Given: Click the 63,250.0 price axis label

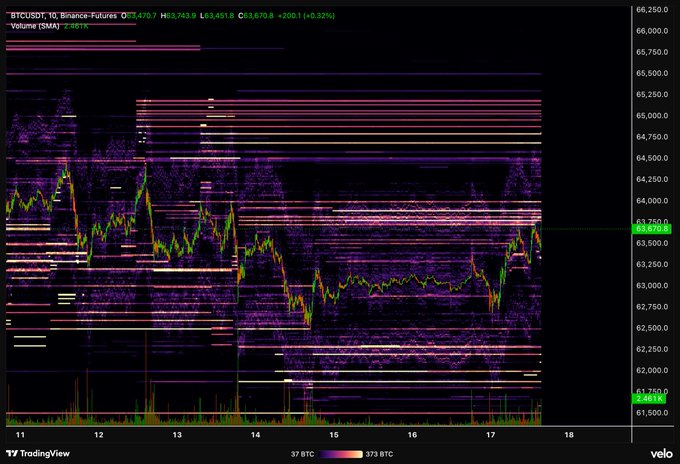Looking at the screenshot, I should [x=652, y=265].
